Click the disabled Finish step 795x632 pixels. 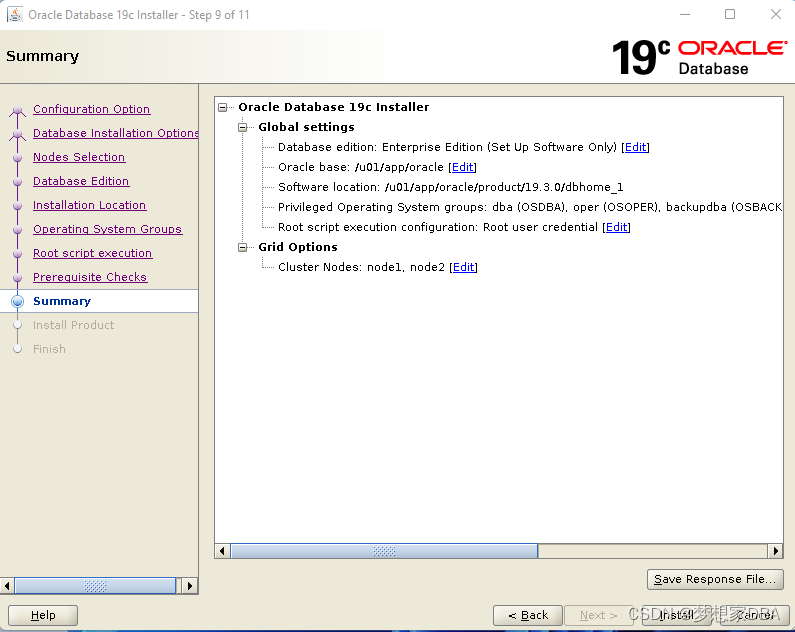point(49,349)
